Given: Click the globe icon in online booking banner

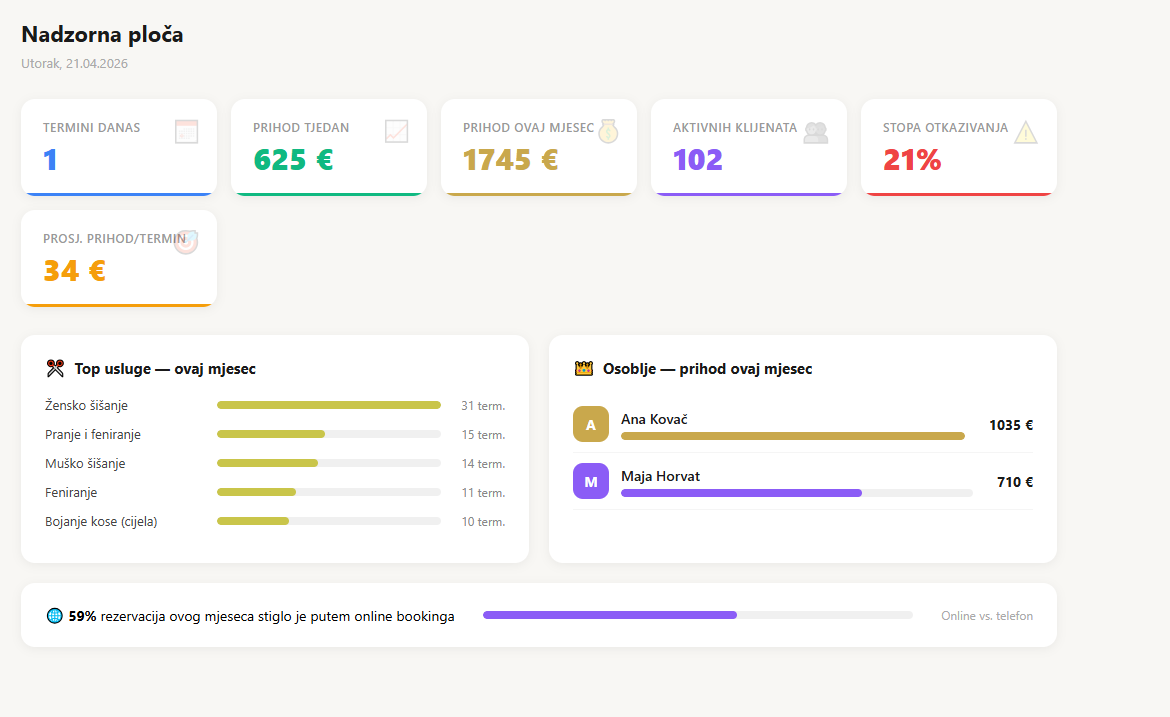Looking at the screenshot, I should [55, 616].
